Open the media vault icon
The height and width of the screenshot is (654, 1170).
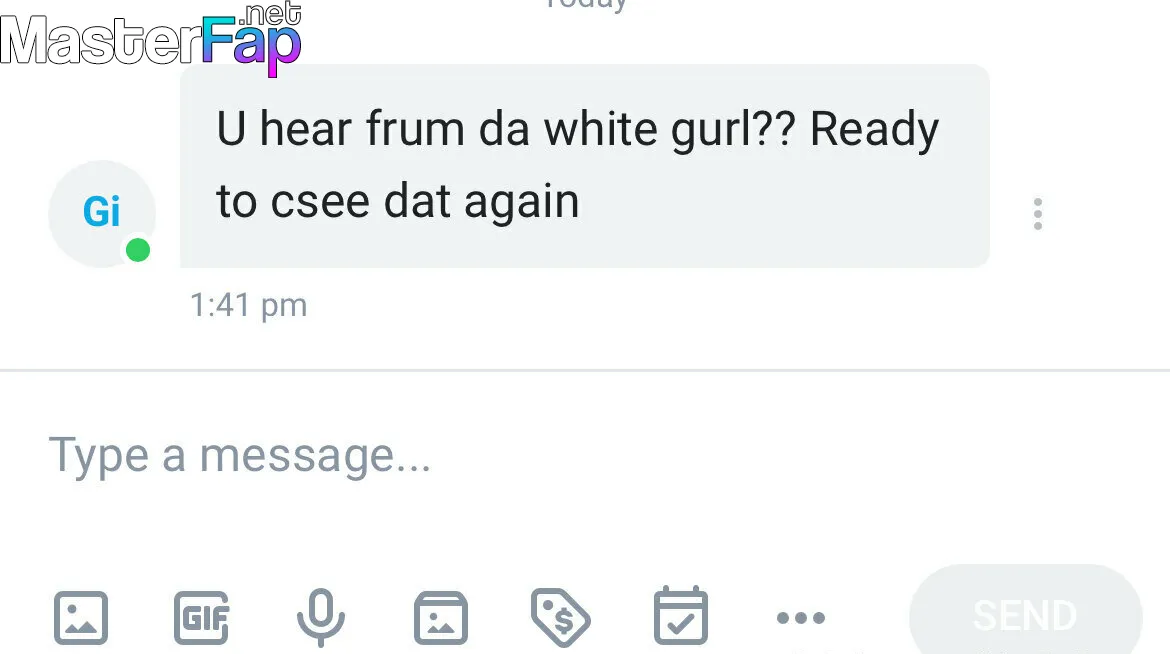click(x=441, y=617)
